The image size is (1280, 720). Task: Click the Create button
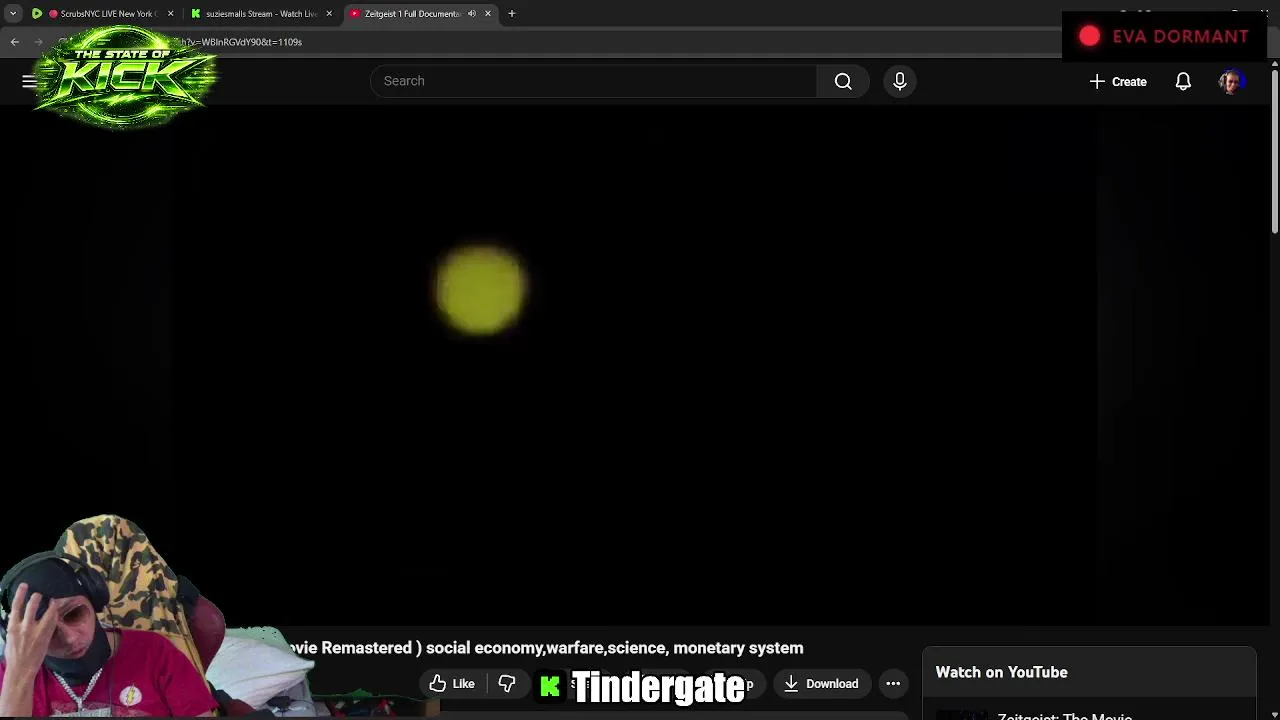click(x=1118, y=81)
